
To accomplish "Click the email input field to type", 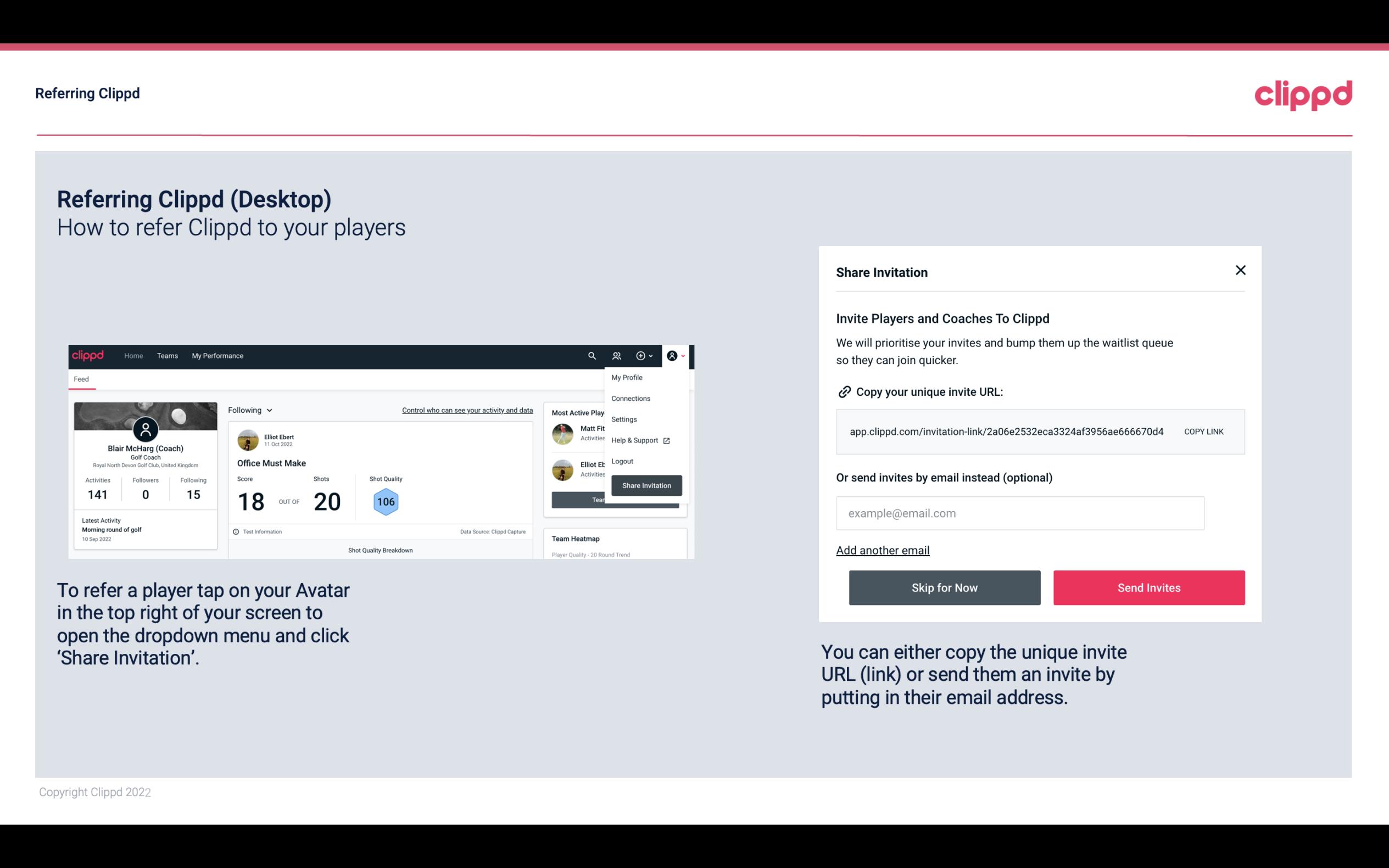I will (1019, 512).
